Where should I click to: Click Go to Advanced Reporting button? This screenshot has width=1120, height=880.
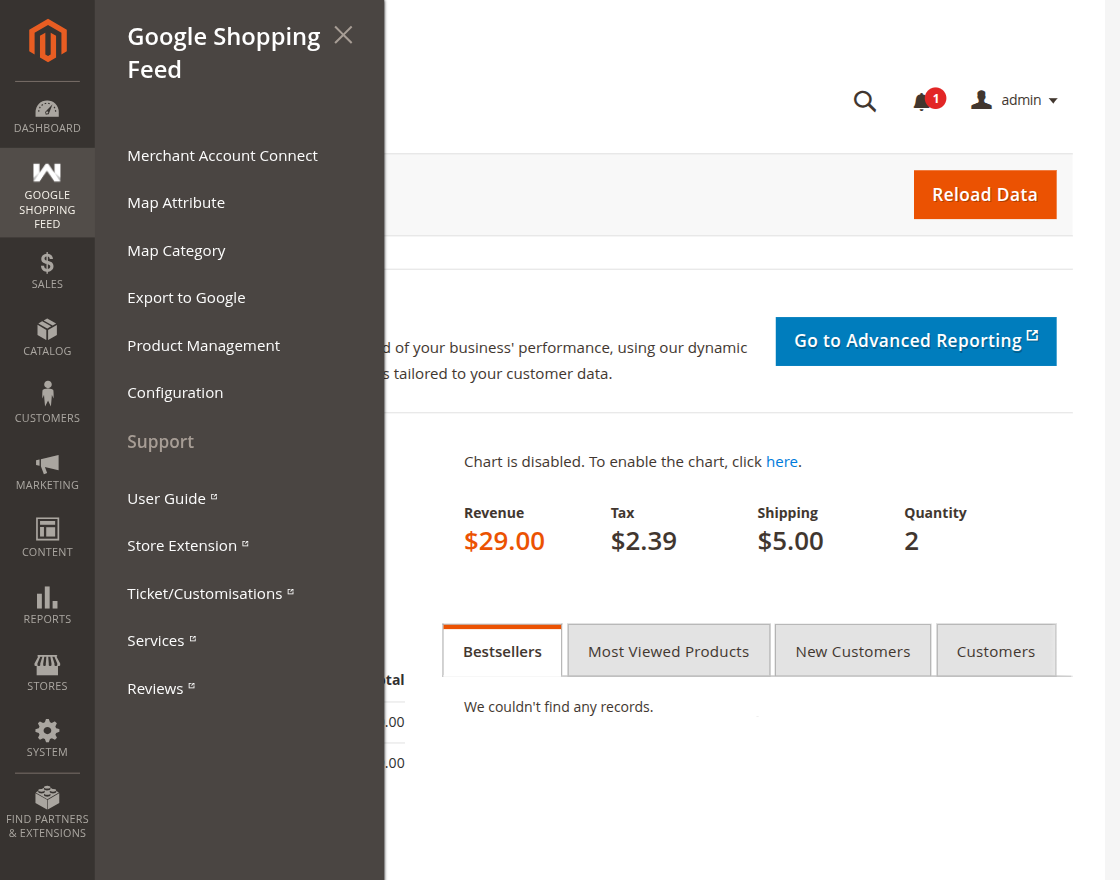coord(916,341)
